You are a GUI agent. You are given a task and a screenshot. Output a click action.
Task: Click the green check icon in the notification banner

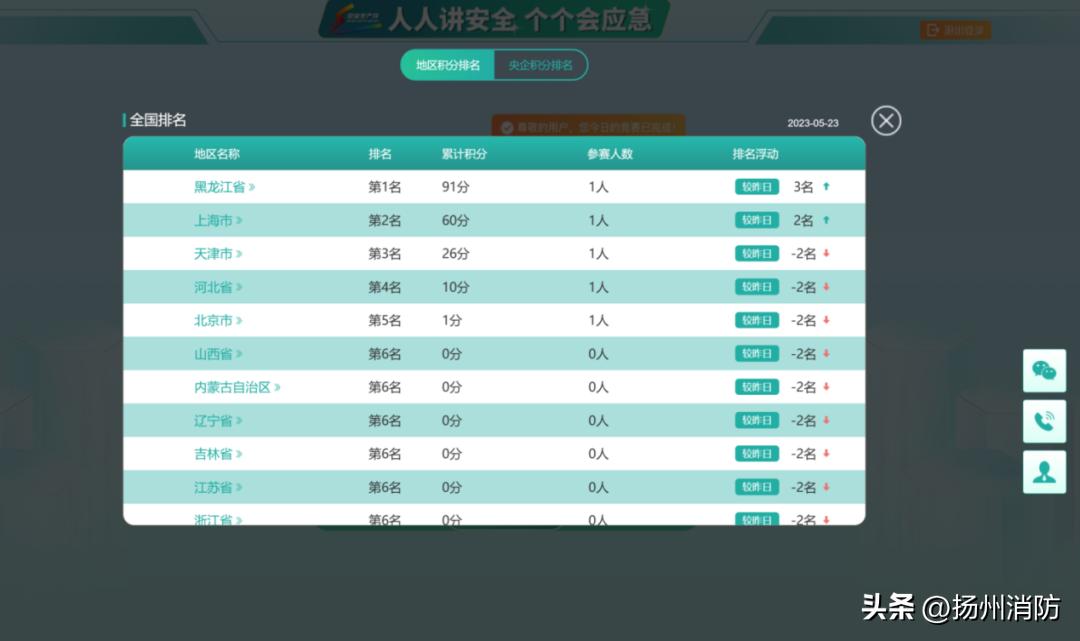(x=507, y=128)
